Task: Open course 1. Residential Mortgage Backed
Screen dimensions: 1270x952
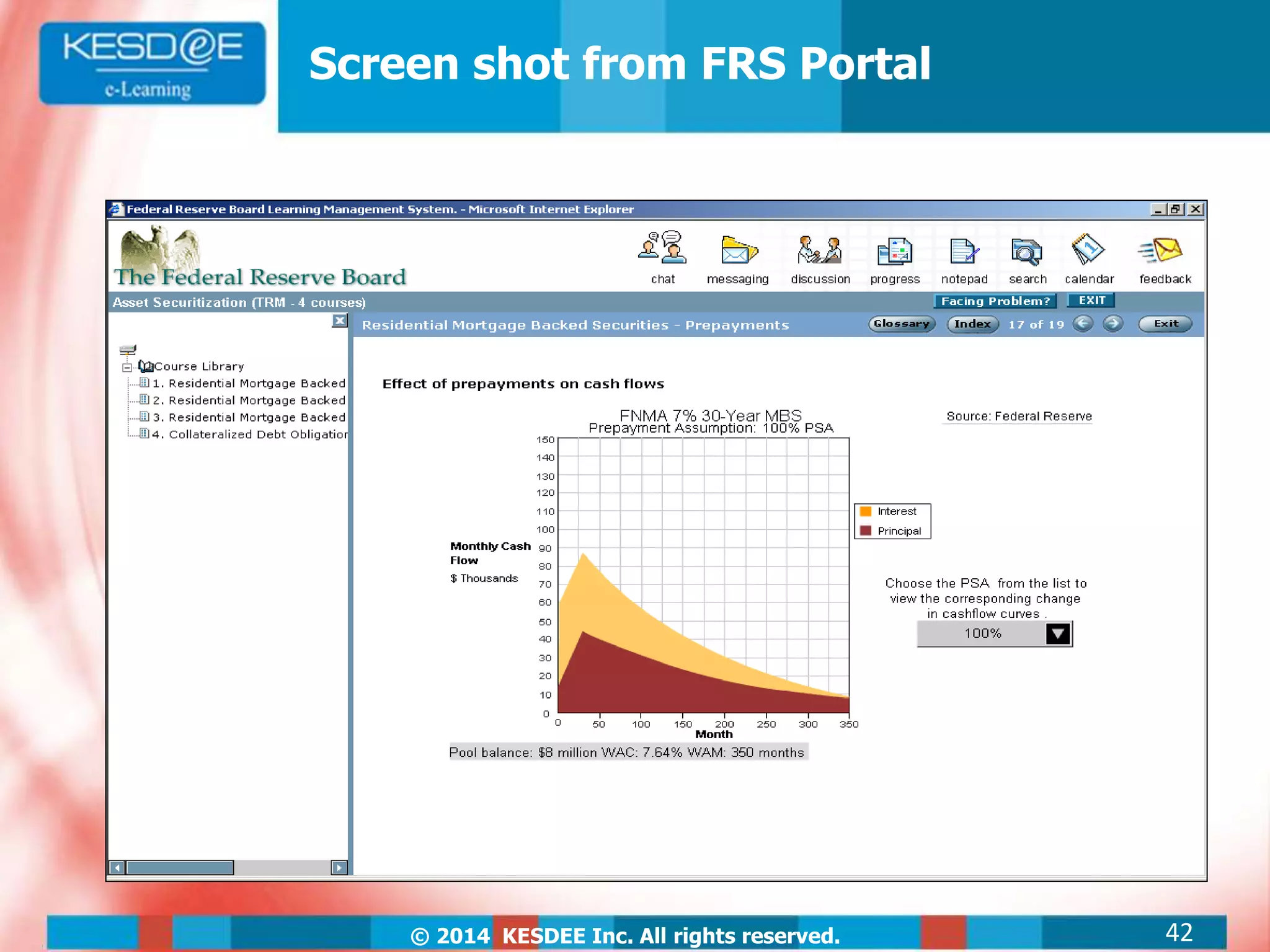Action: click(249, 383)
